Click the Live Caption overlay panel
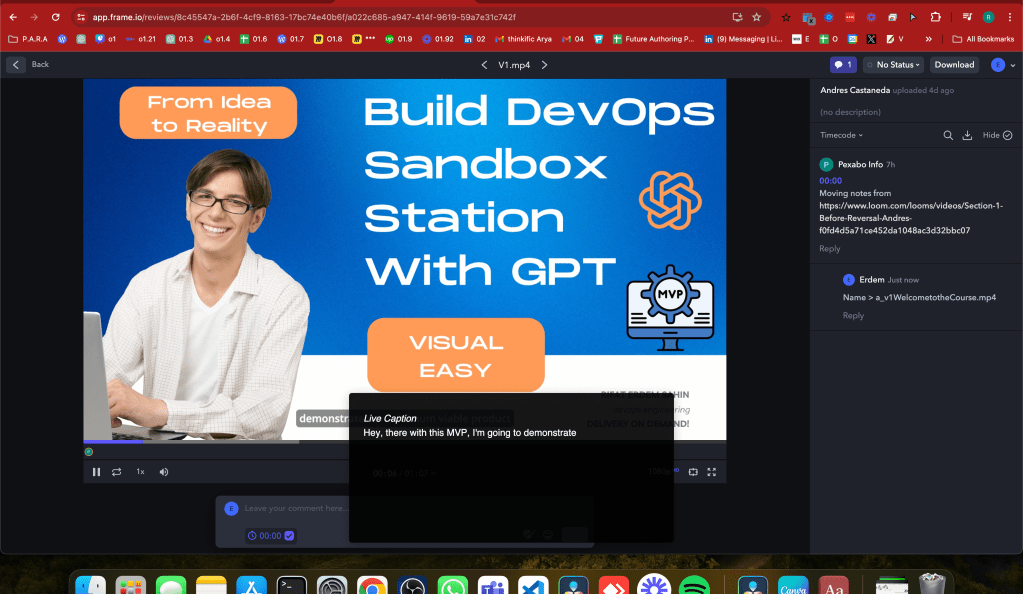The width and height of the screenshot is (1023, 594). (511, 467)
